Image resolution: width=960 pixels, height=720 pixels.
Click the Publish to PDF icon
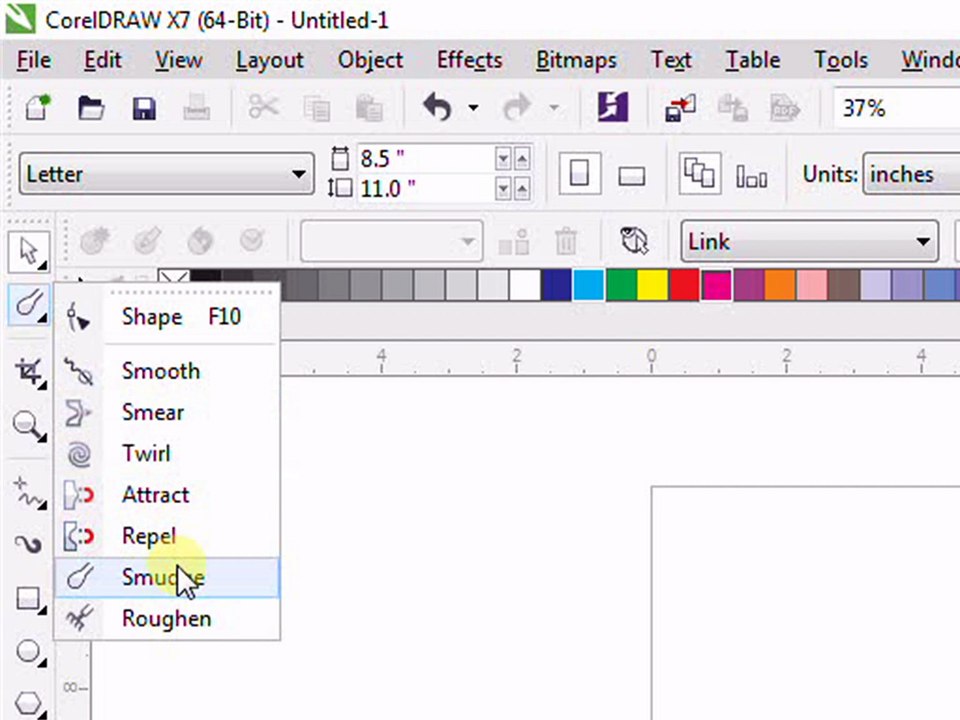click(x=785, y=108)
